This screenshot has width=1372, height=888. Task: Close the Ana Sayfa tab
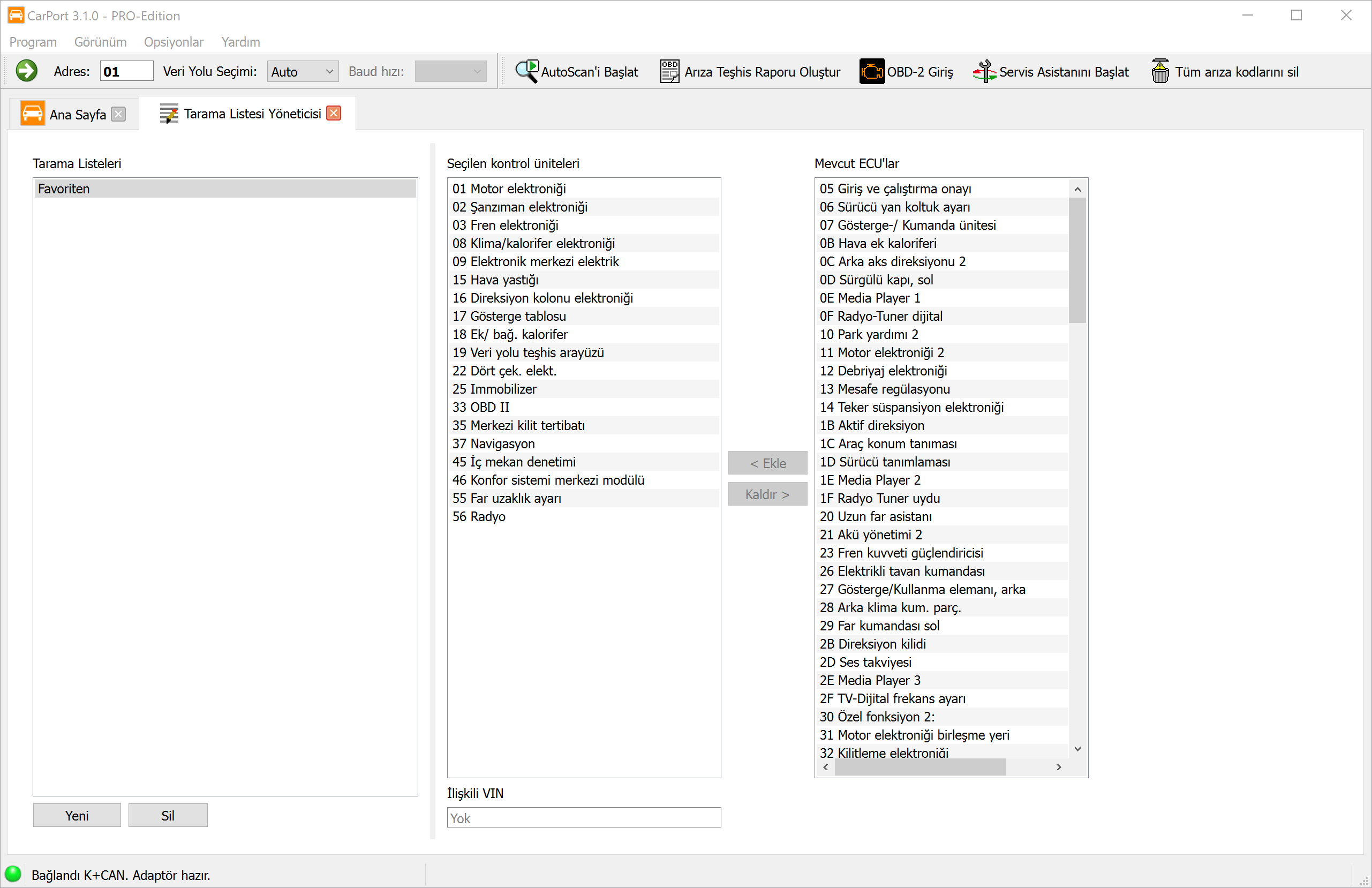[118, 114]
